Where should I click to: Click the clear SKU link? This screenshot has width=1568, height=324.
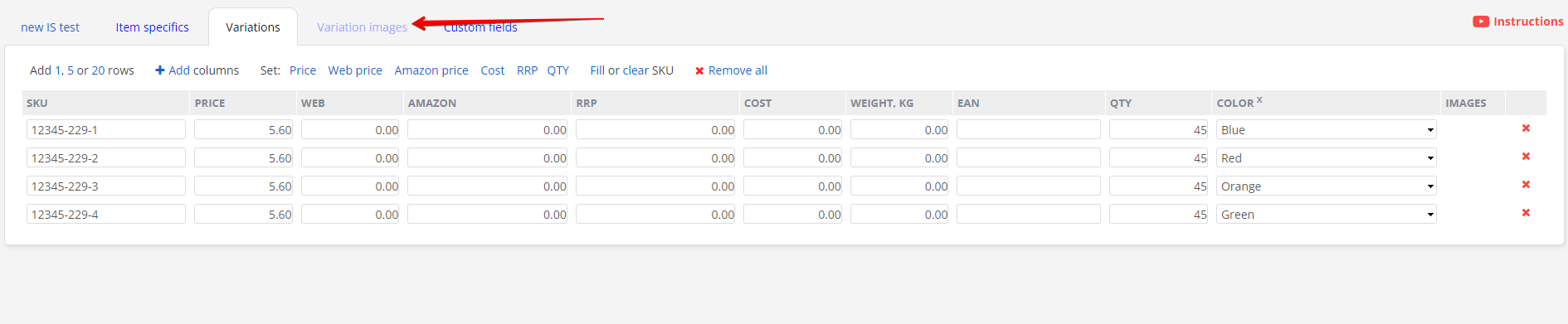click(648, 70)
